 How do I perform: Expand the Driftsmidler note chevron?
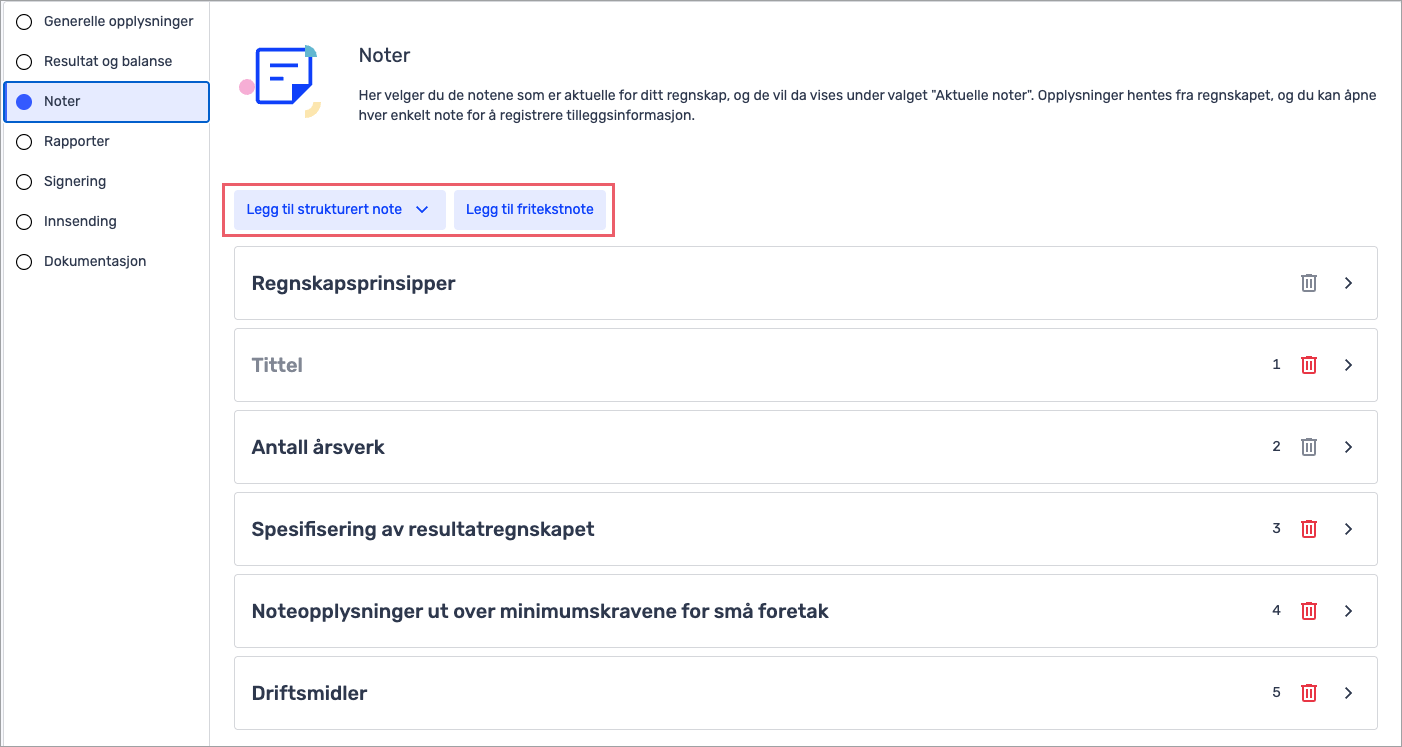tap(1348, 693)
